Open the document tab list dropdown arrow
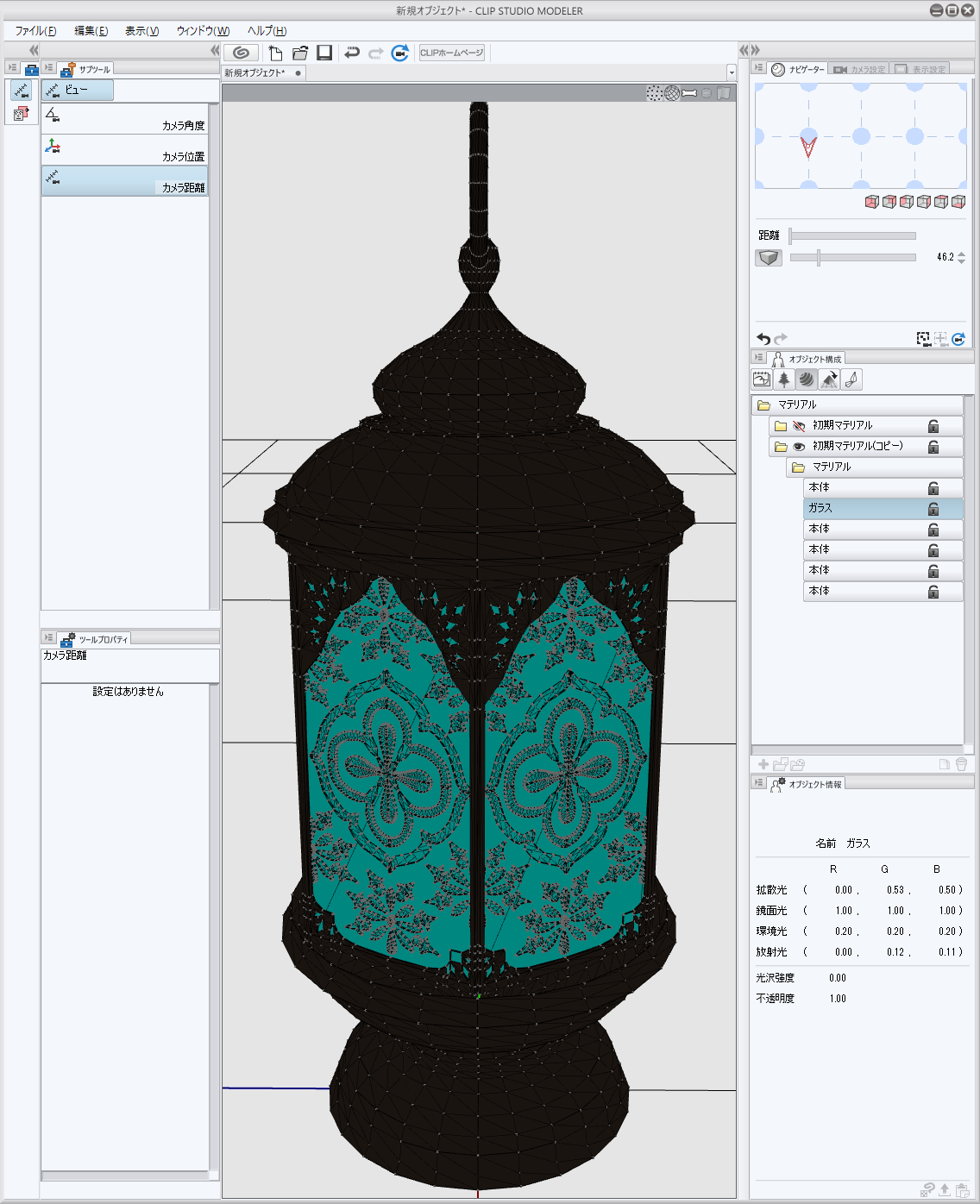980x1204 pixels. (x=731, y=73)
